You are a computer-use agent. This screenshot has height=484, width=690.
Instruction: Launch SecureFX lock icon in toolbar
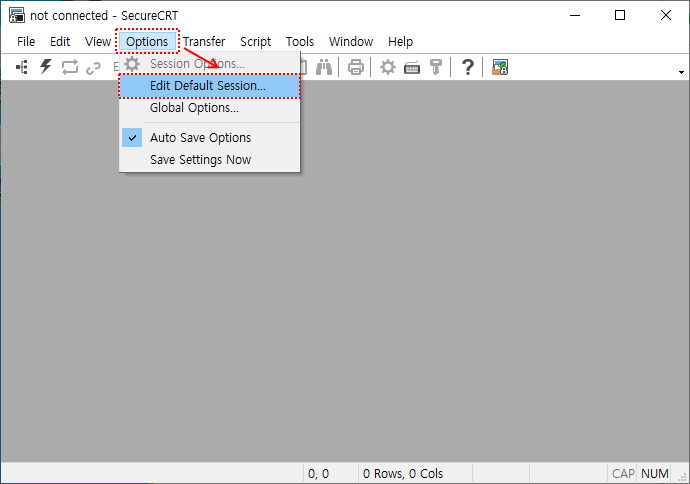tap(500, 67)
